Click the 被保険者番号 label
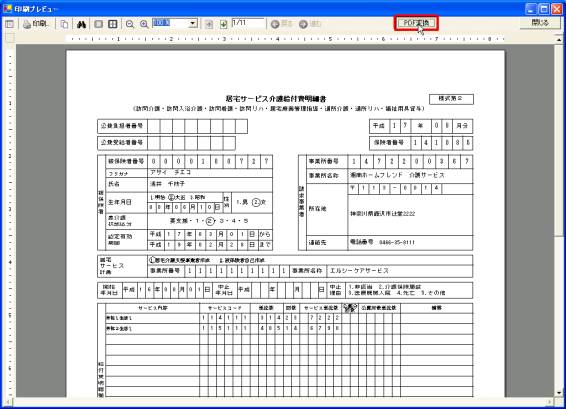Screen dimensions: 566x409 point(126,161)
